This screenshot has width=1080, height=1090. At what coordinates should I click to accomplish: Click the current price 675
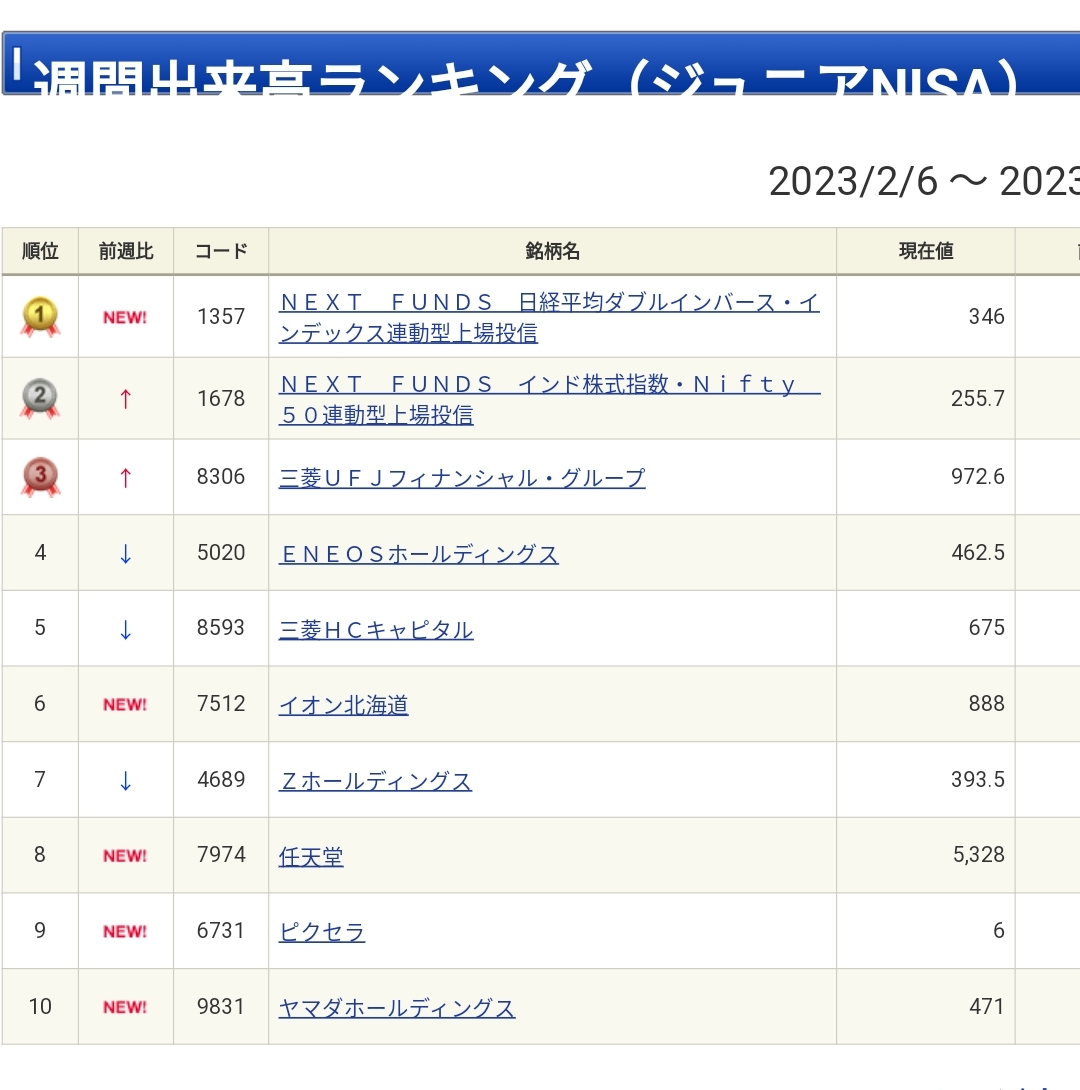pos(987,628)
